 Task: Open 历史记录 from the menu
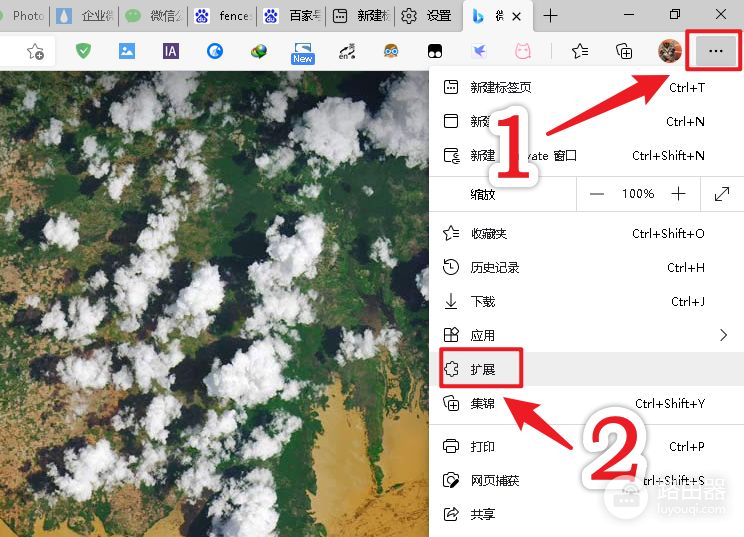point(495,268)
